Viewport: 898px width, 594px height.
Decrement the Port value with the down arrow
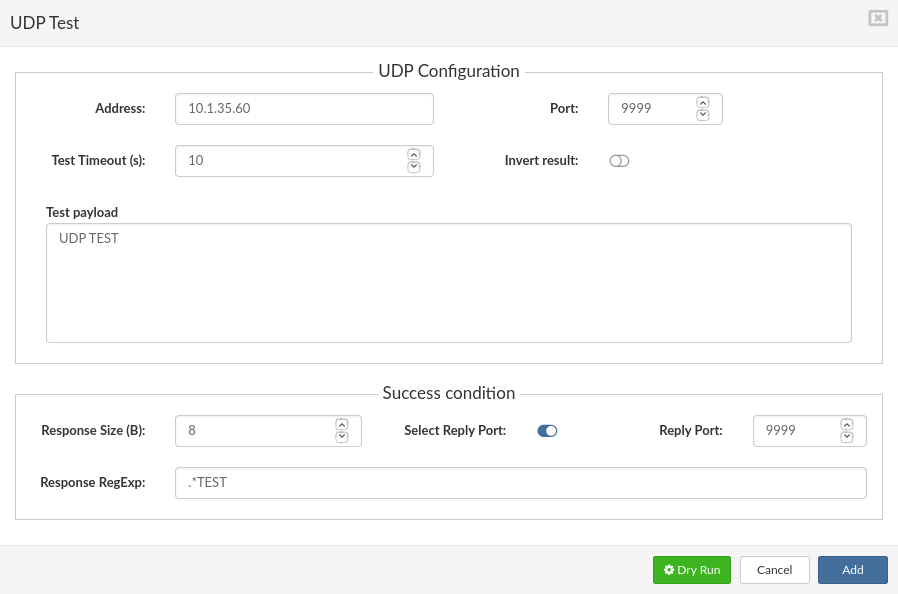pos(703,114)
